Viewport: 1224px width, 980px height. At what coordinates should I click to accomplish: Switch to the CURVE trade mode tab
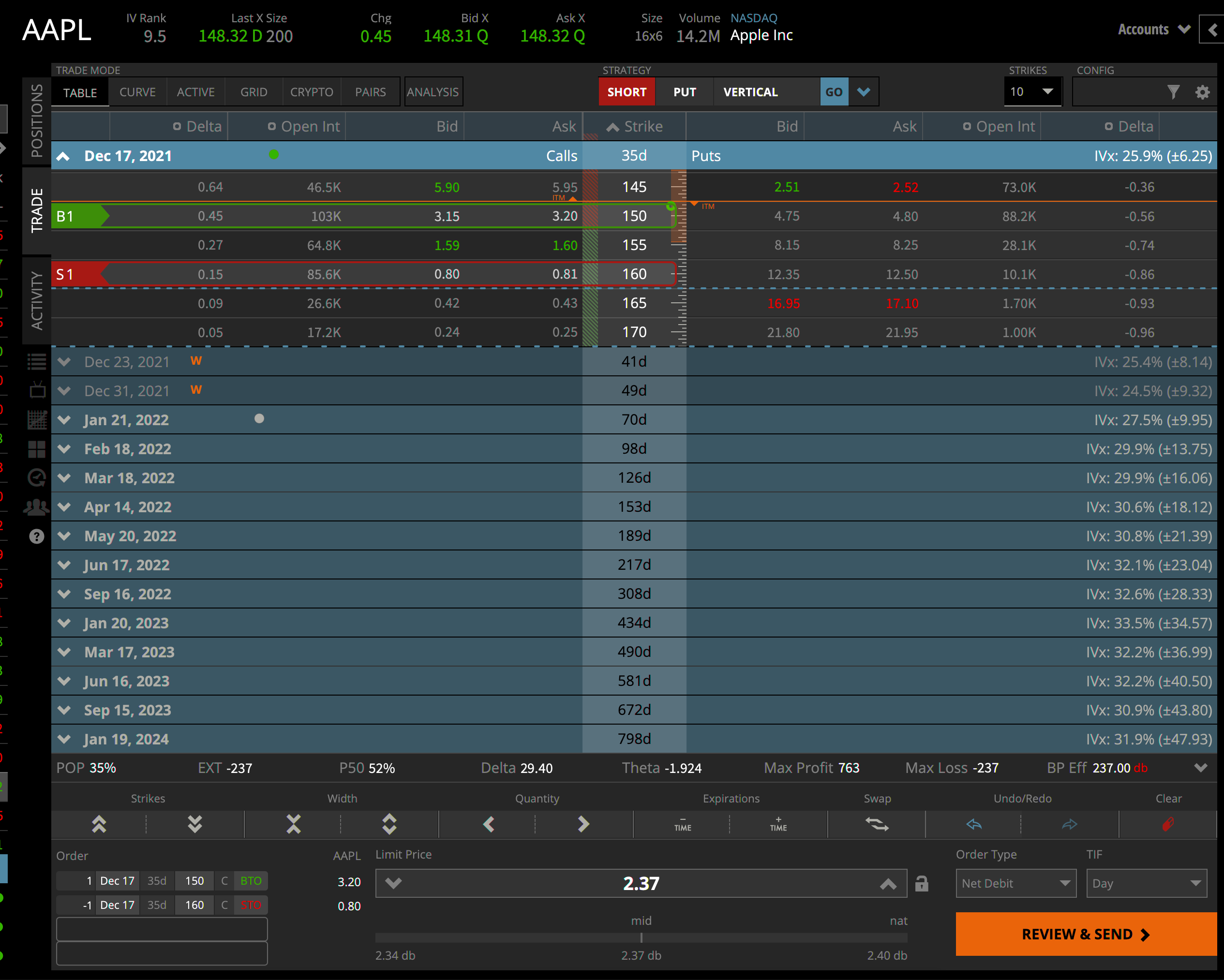click(x=137, y=92)
